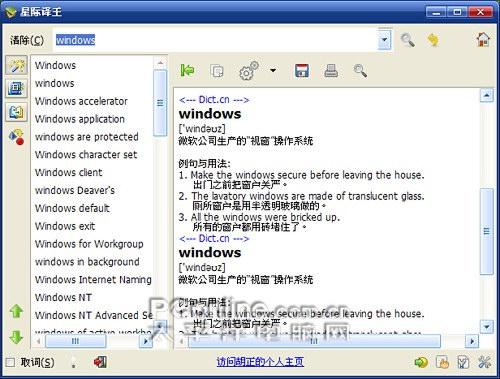The height and width of the screenshot is (379, 500).
Task: Click the copy icon in result toolbar
Action: (x=217, y=71)
